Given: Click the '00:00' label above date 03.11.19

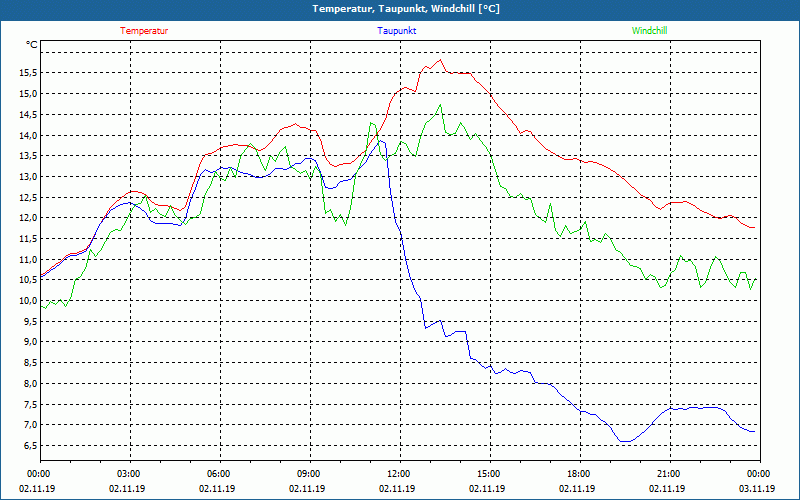Looking at the screenshot, I should point(758,474).
